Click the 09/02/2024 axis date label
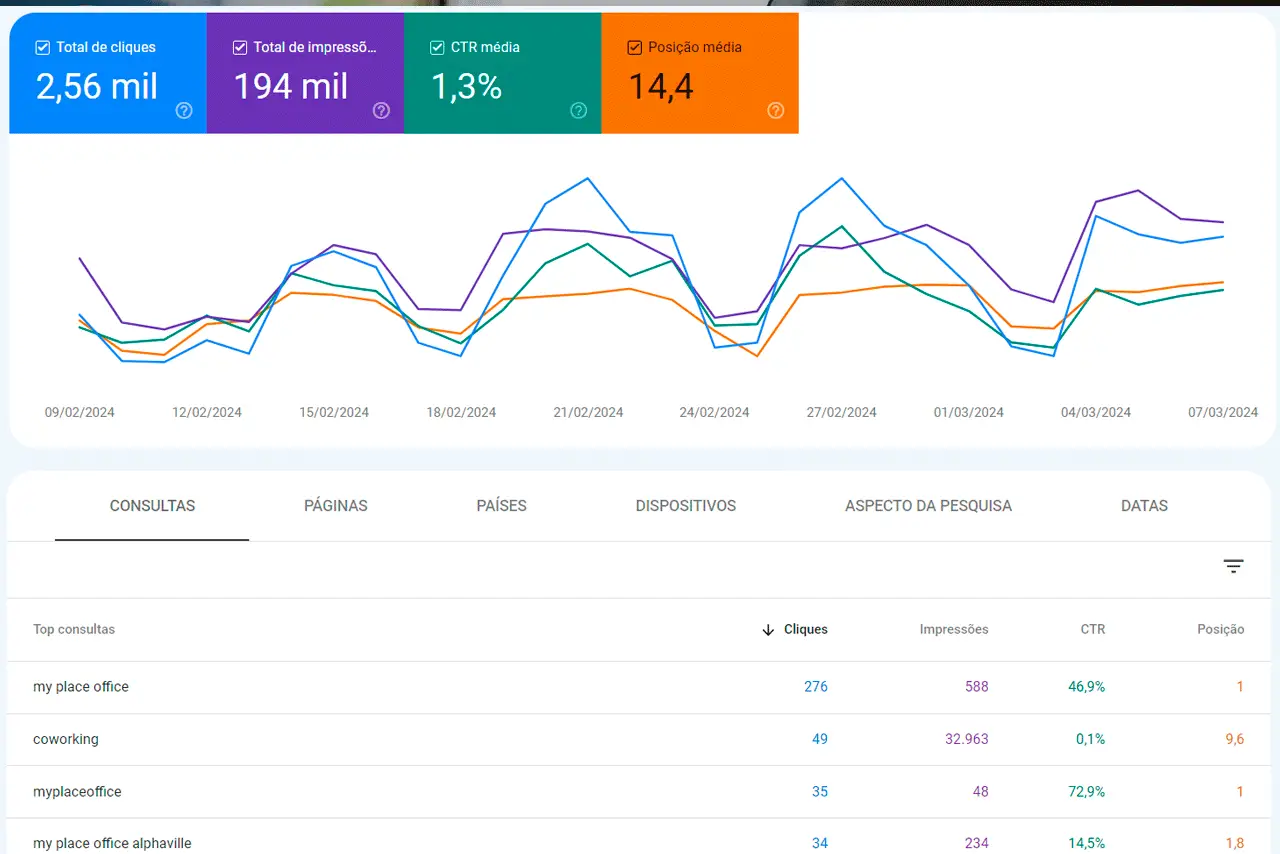Viewport: 1280px width, 854px height. pyautogui.click(x=80, y=412)
